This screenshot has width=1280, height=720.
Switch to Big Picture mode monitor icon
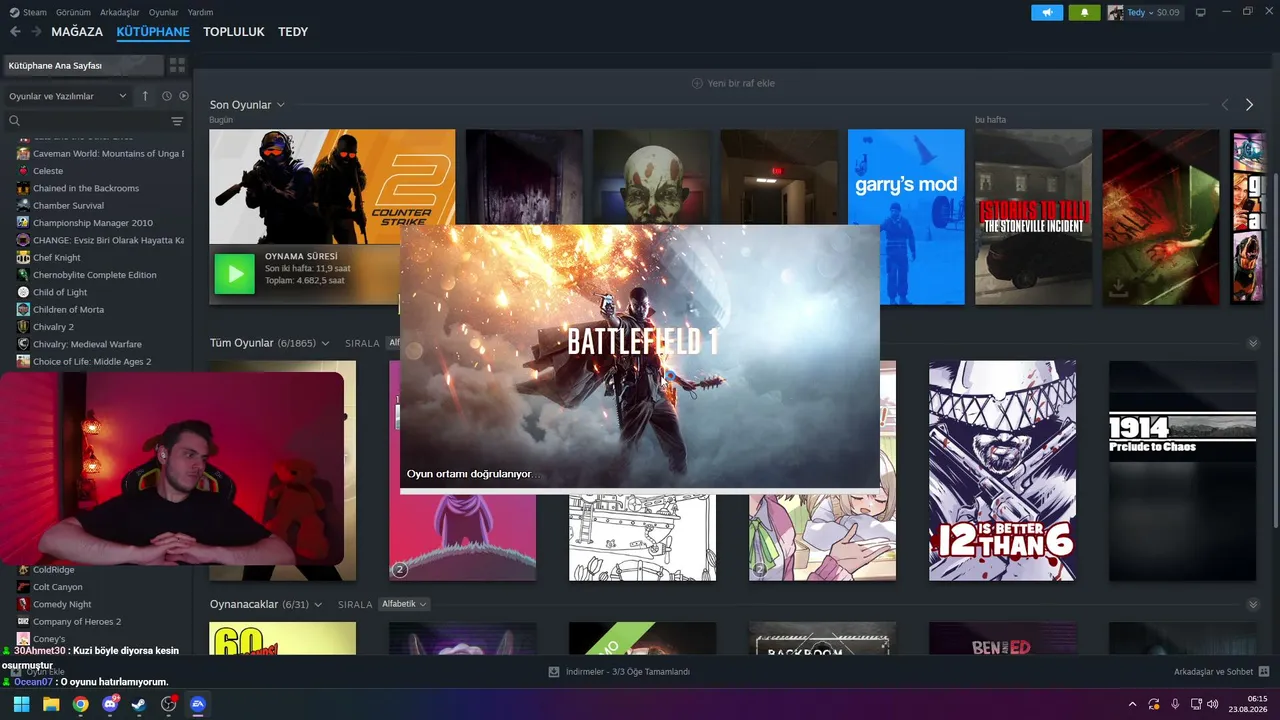(1200, 12)
